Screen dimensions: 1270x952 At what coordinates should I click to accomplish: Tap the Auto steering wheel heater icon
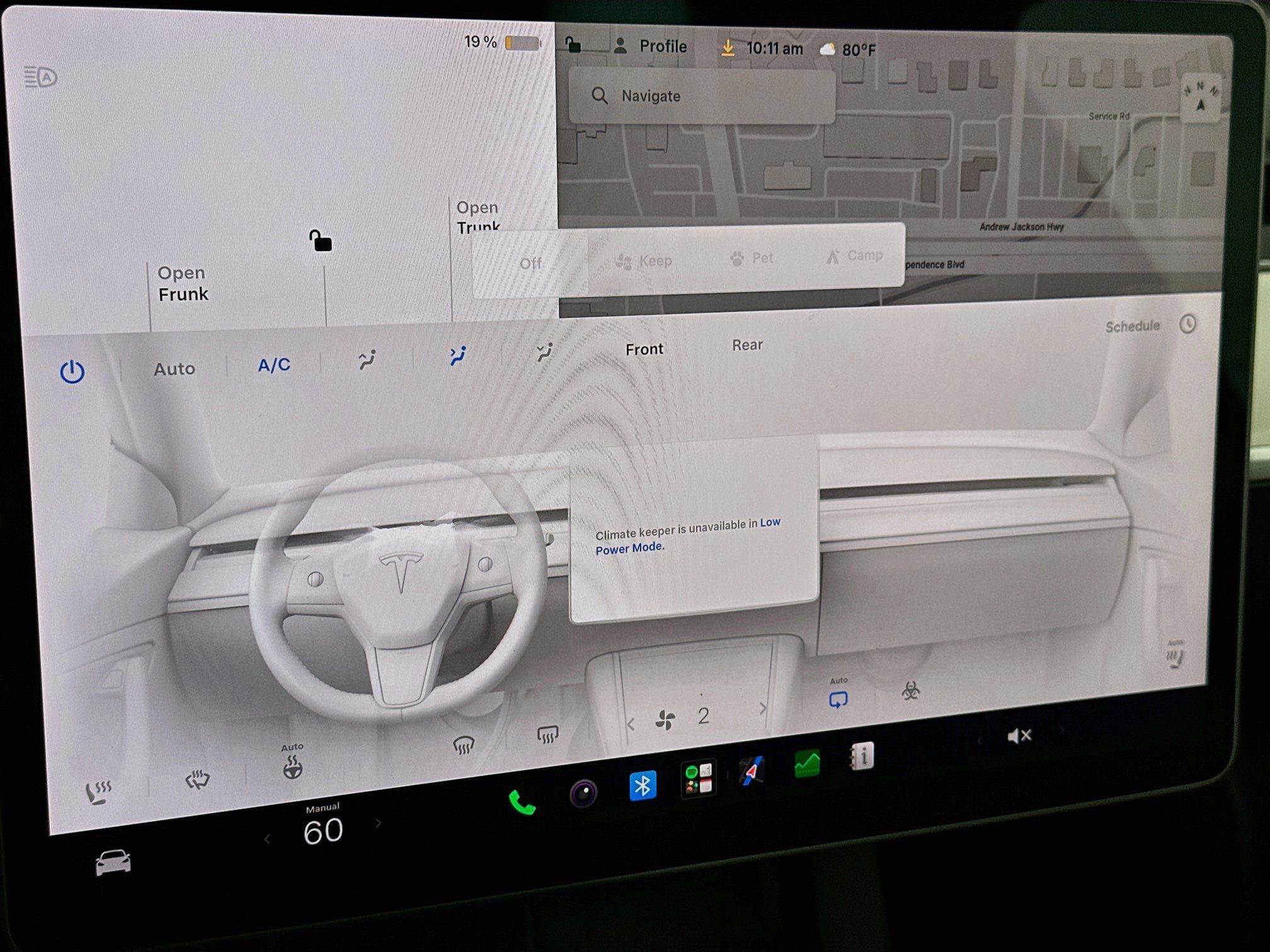(292, 762)
